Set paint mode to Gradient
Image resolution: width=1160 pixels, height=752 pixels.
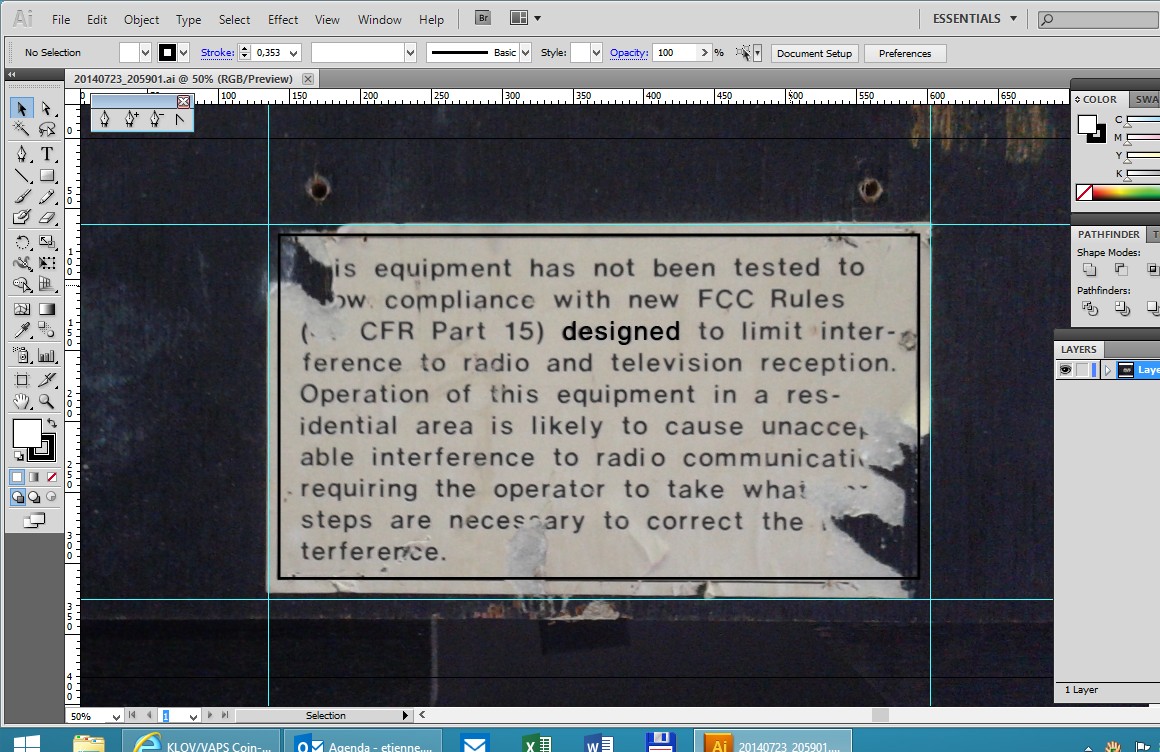click(x=34, y=477)
